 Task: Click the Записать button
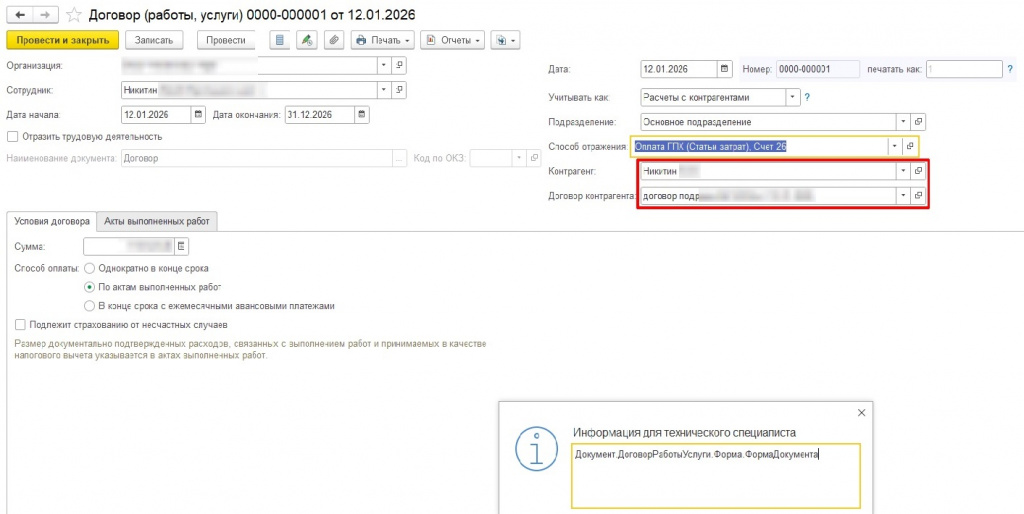154,40
